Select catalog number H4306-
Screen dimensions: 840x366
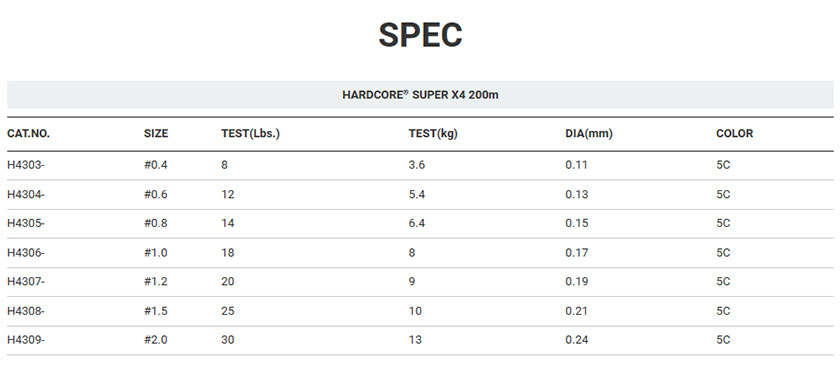(26, 252)
